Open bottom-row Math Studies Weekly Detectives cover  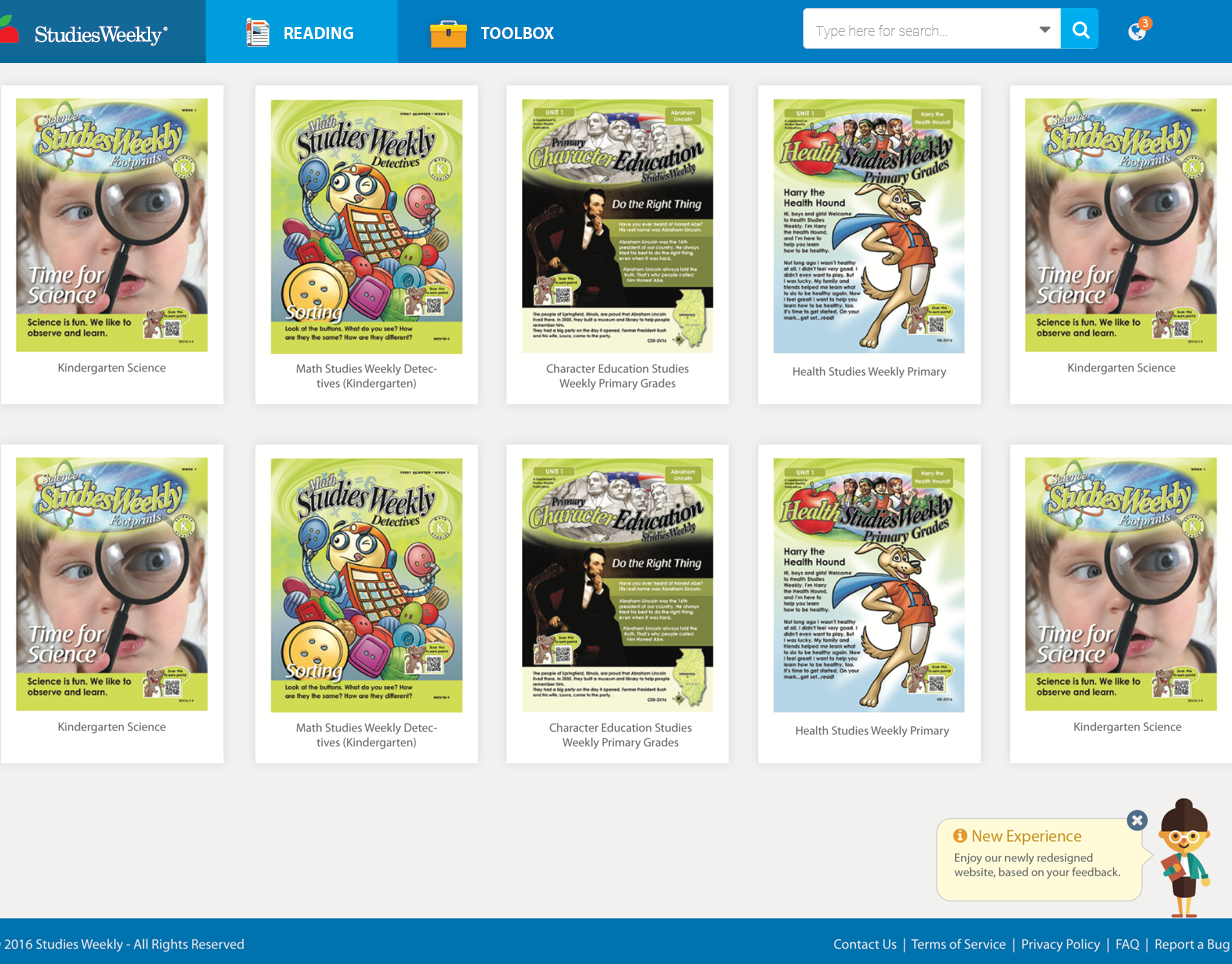tap(367, 585)
